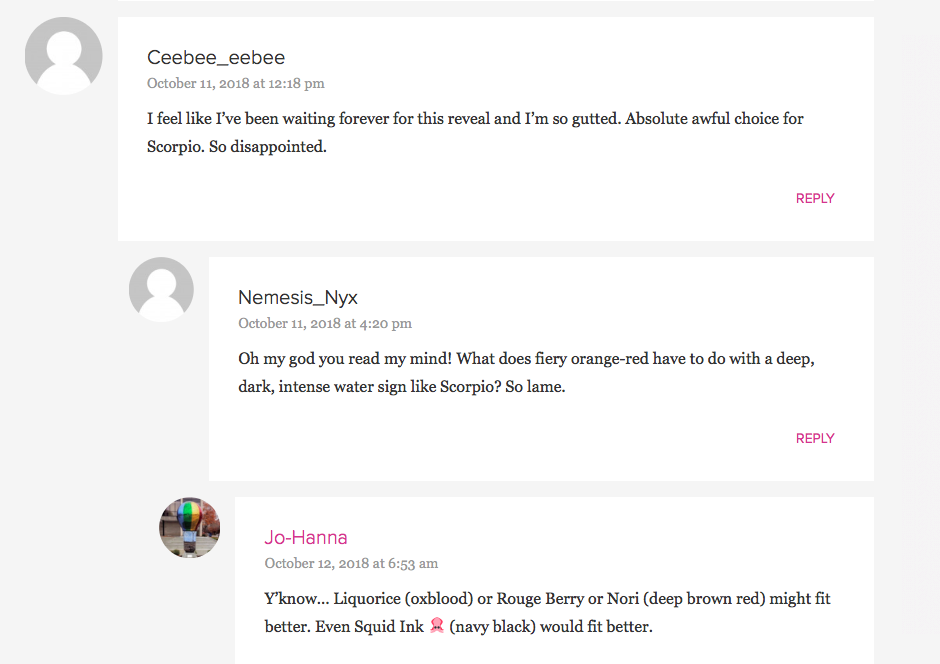Open Jo-Hanna's hot air balloon avatar
This screenshot has width=940, height=664.
pos(190,527)
